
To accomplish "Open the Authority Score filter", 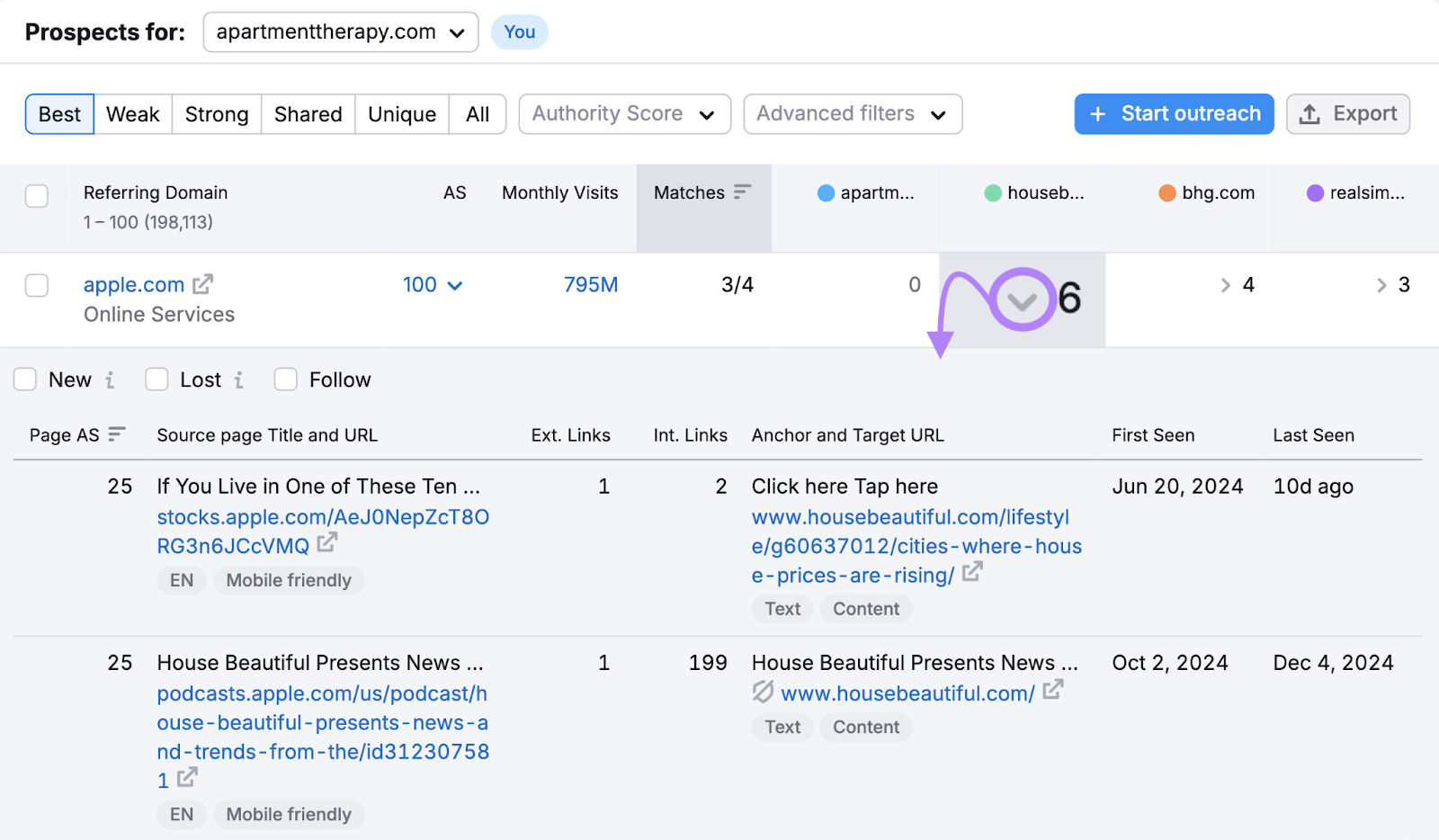I will [624, 113].
